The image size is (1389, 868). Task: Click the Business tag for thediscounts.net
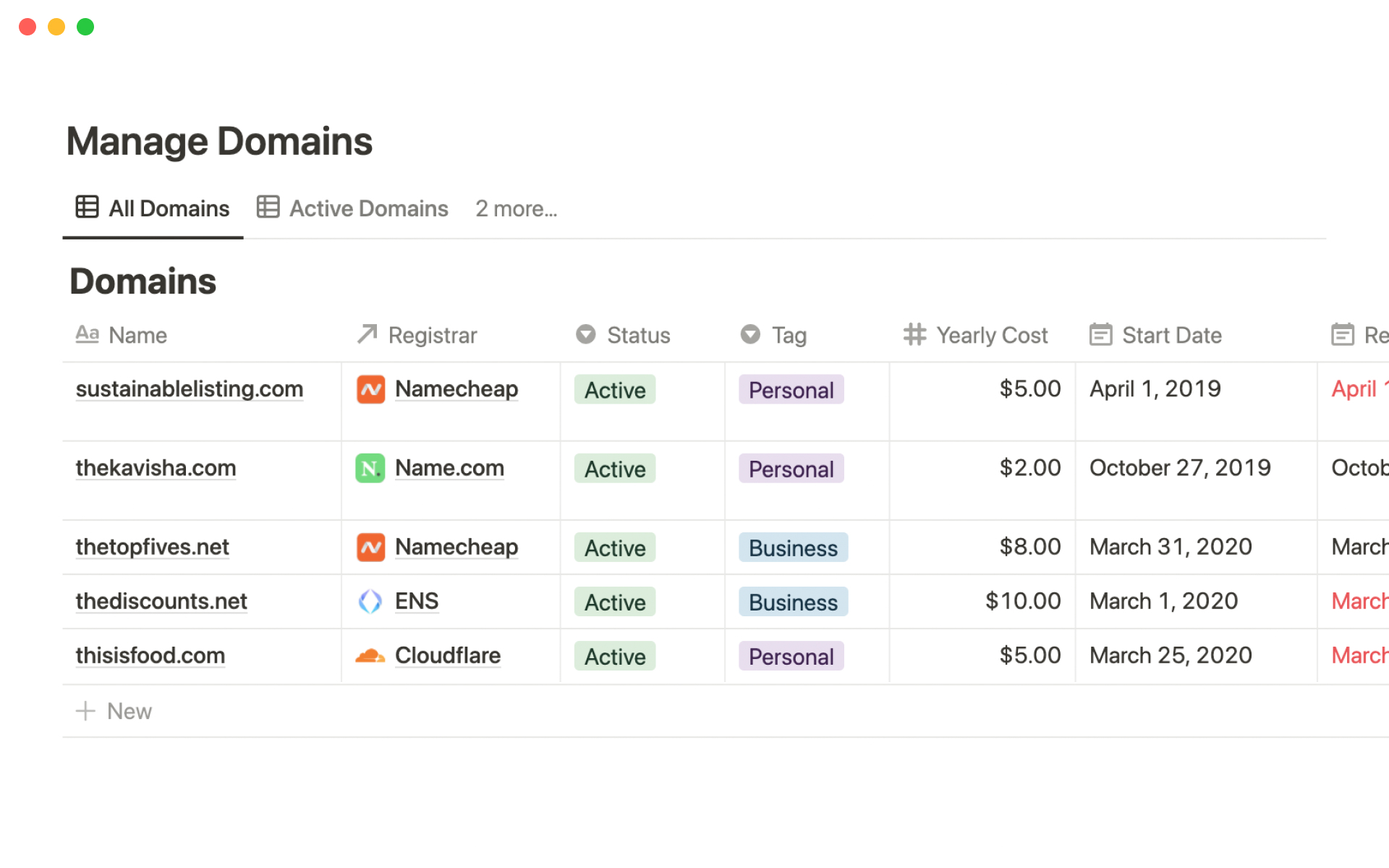tap(793, 602)
